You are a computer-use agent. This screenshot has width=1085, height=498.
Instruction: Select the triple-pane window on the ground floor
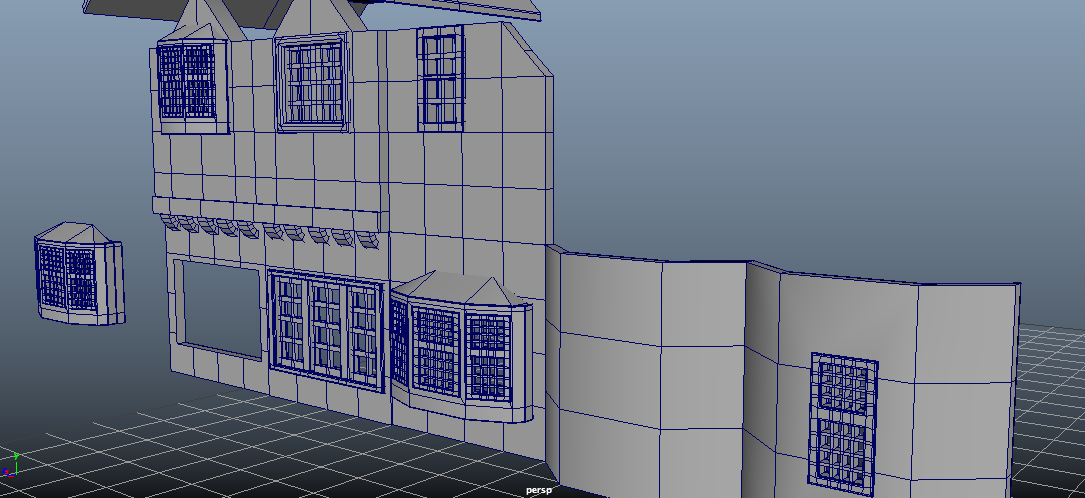click(x=326, y=331)
